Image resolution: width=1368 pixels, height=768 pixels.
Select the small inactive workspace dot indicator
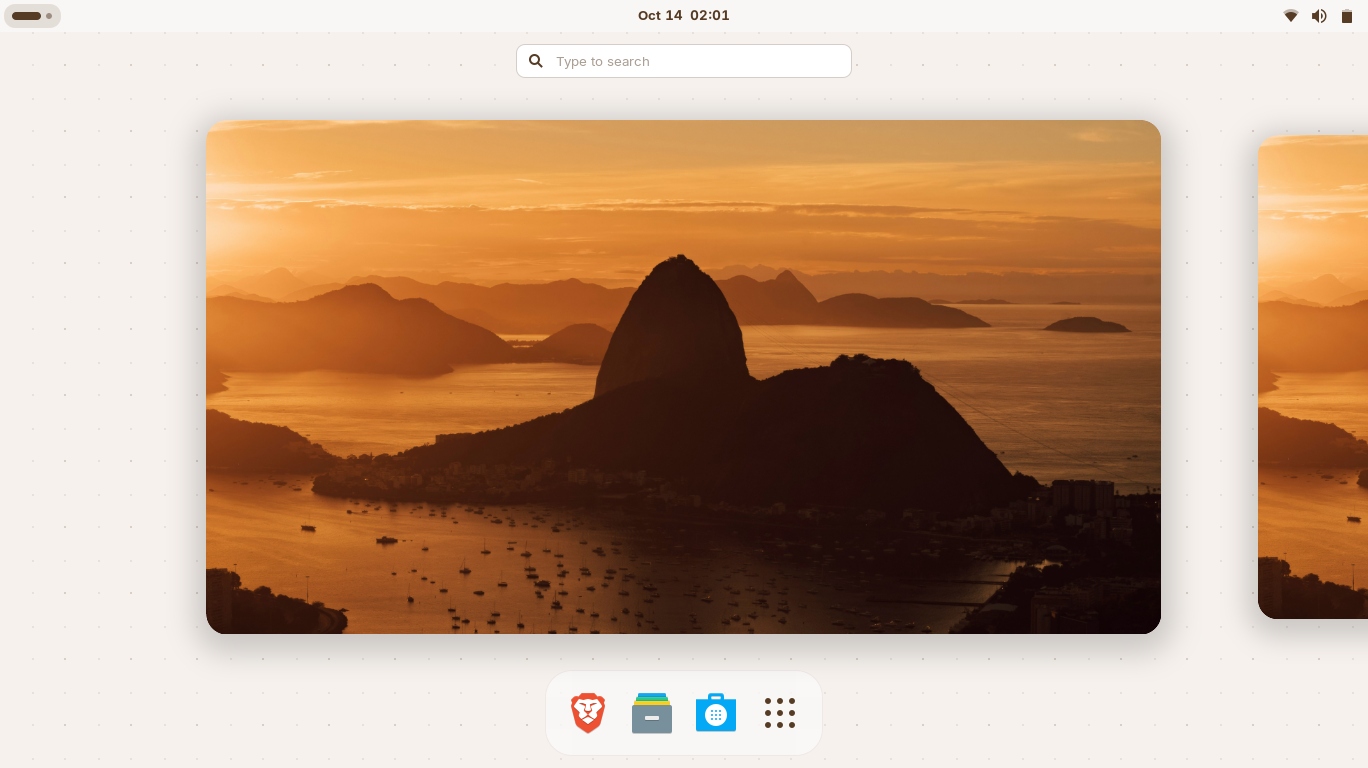(x=49, y=16)
